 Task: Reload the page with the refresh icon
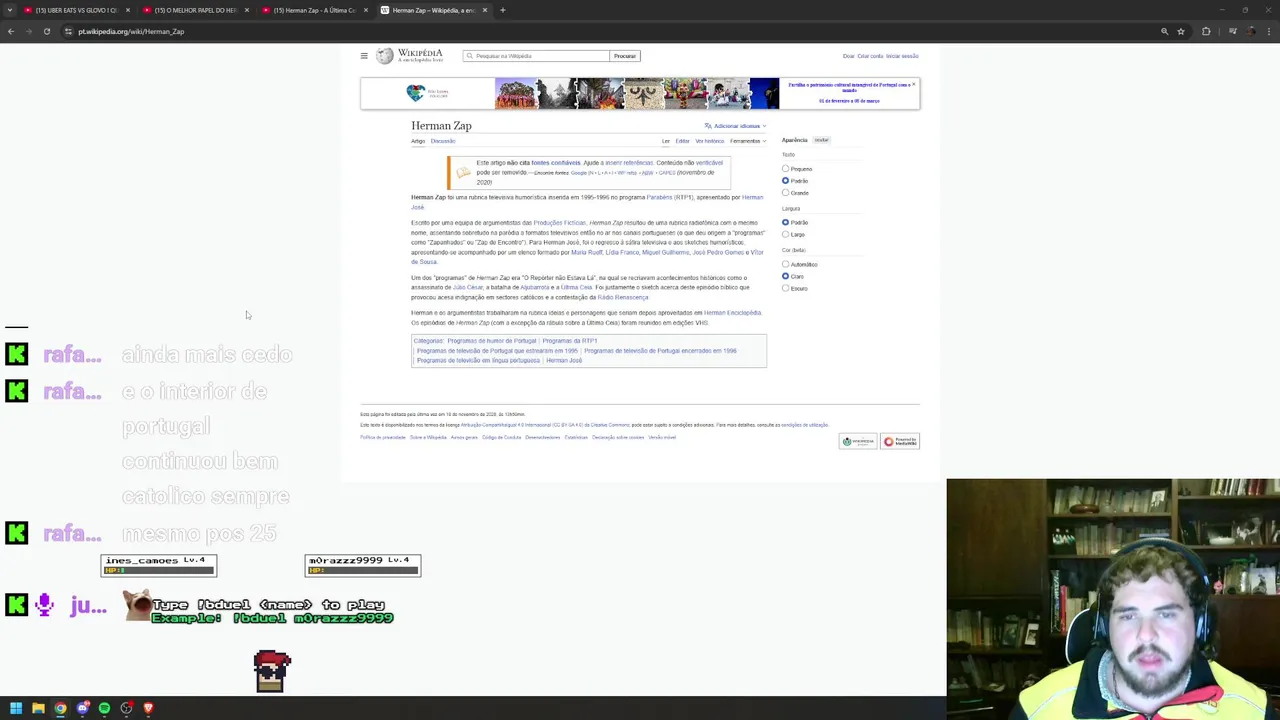coord(46,31)
